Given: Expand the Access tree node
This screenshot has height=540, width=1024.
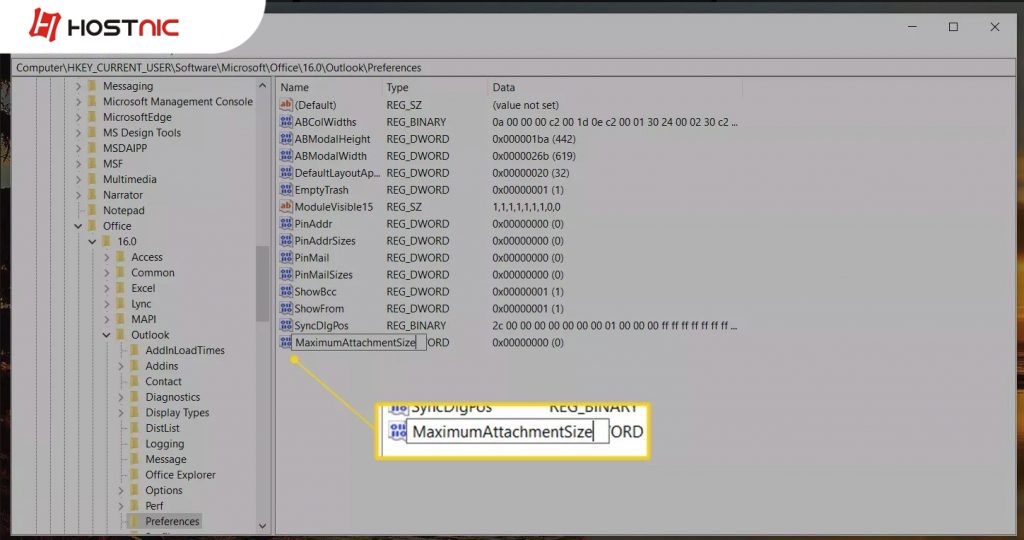Looking at the screenshot, I should point(106,257).
